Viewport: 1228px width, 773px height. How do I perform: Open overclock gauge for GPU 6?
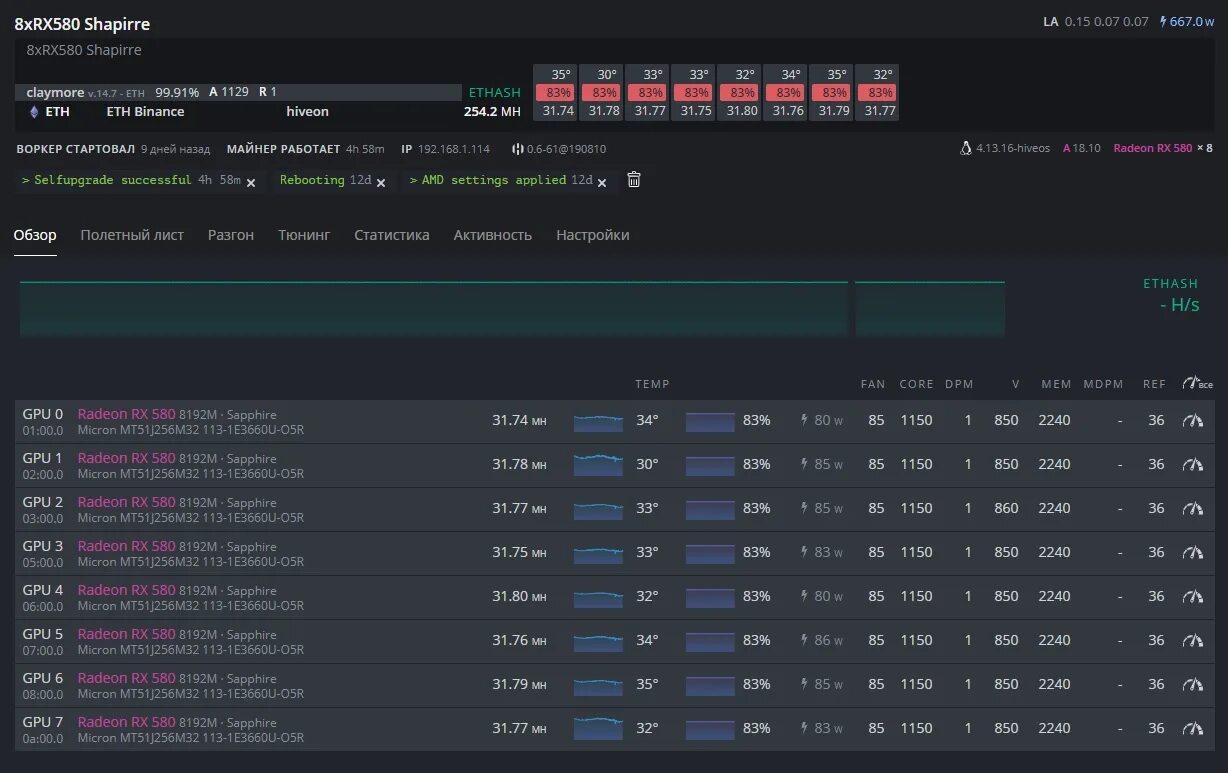(1192, 684)
